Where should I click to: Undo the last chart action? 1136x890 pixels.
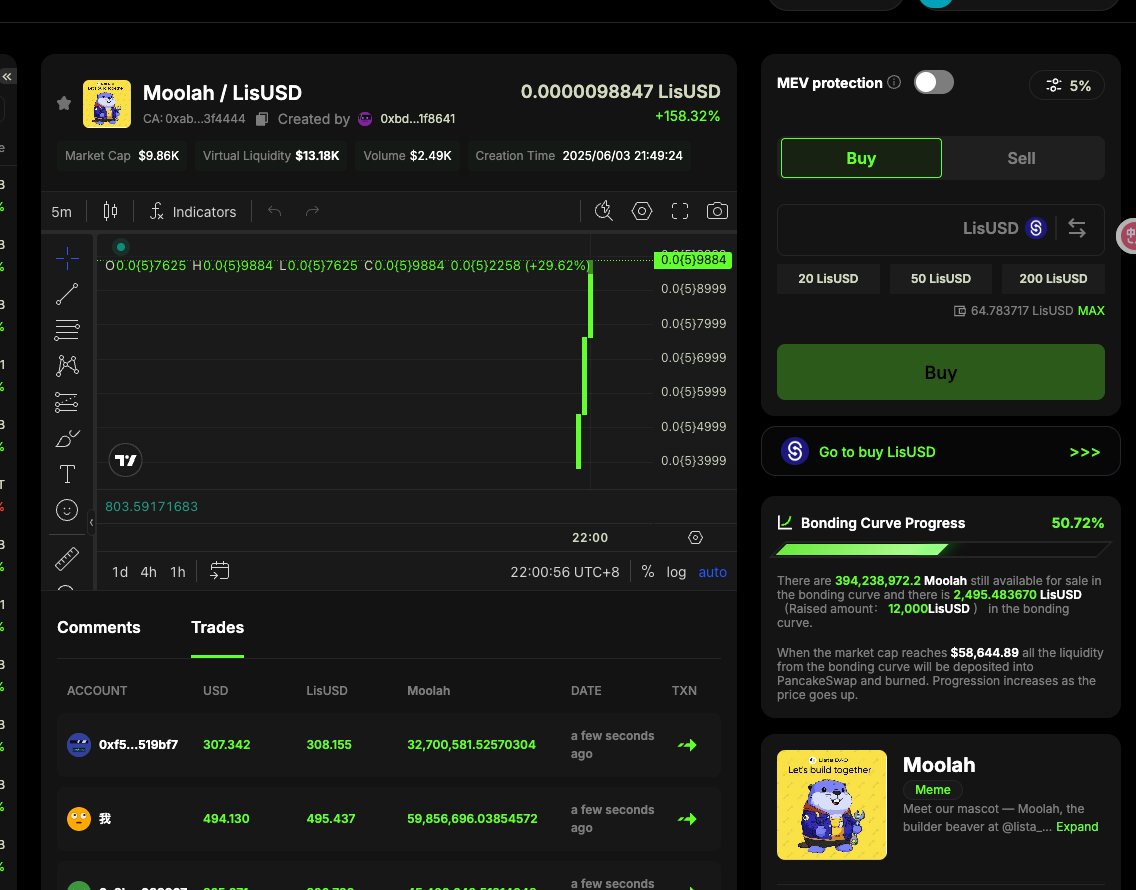tap(275, 211)
